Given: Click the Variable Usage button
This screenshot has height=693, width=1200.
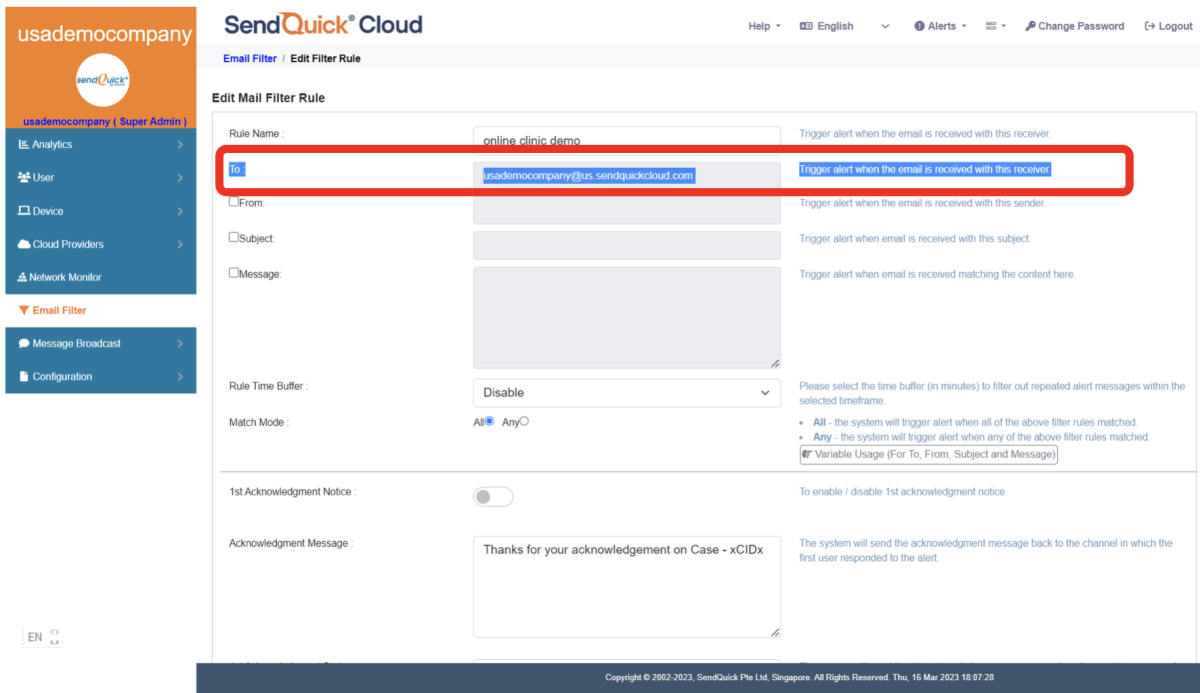Looking at the screenshot, I should tap(929, 454).
